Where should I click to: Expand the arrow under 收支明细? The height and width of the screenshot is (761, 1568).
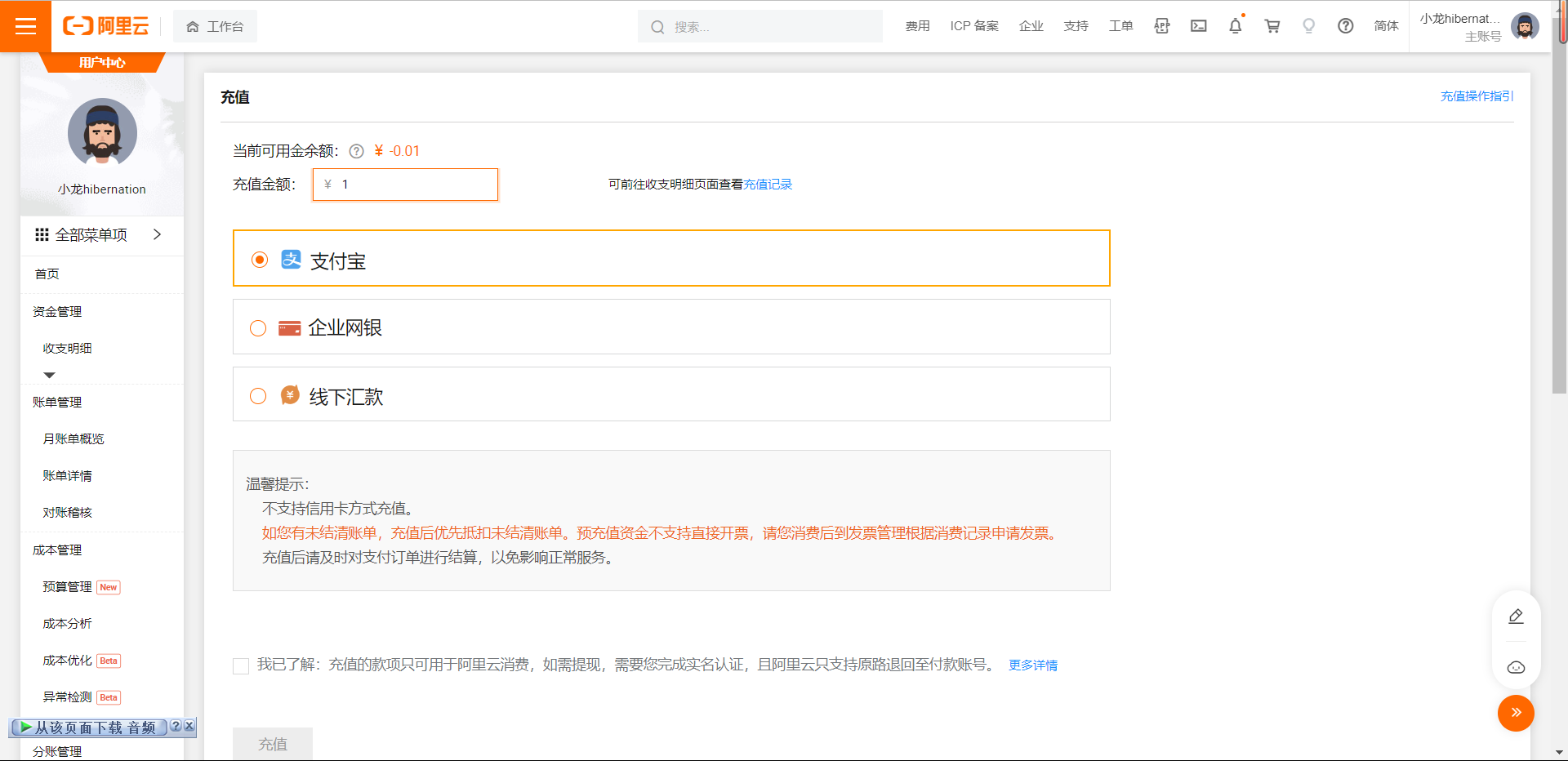point(49,375)
